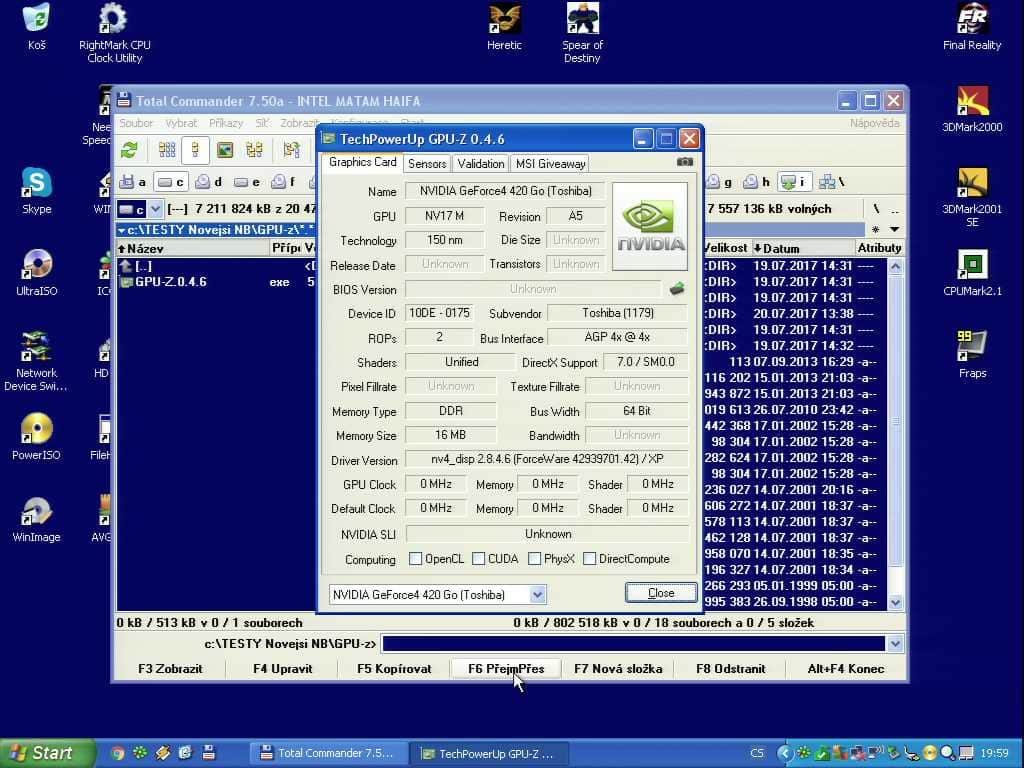Open the Heretic desktop shortcut

[504, 28]
